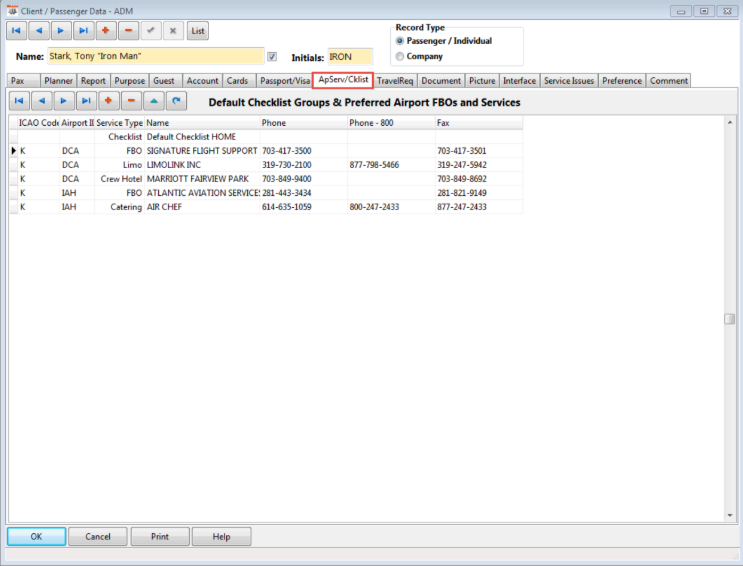Go to first client record in top toolbar
743x566 pixels.
tap(18, 31)
